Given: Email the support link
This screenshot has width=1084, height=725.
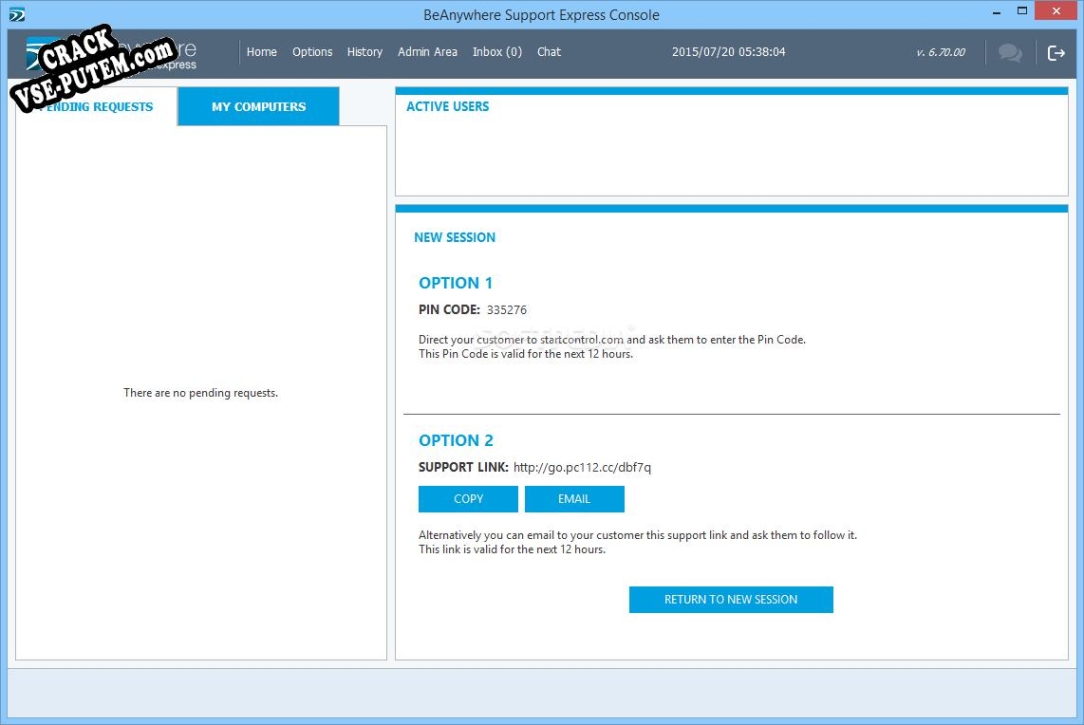Looking at the screenshot, I should 574,499.
